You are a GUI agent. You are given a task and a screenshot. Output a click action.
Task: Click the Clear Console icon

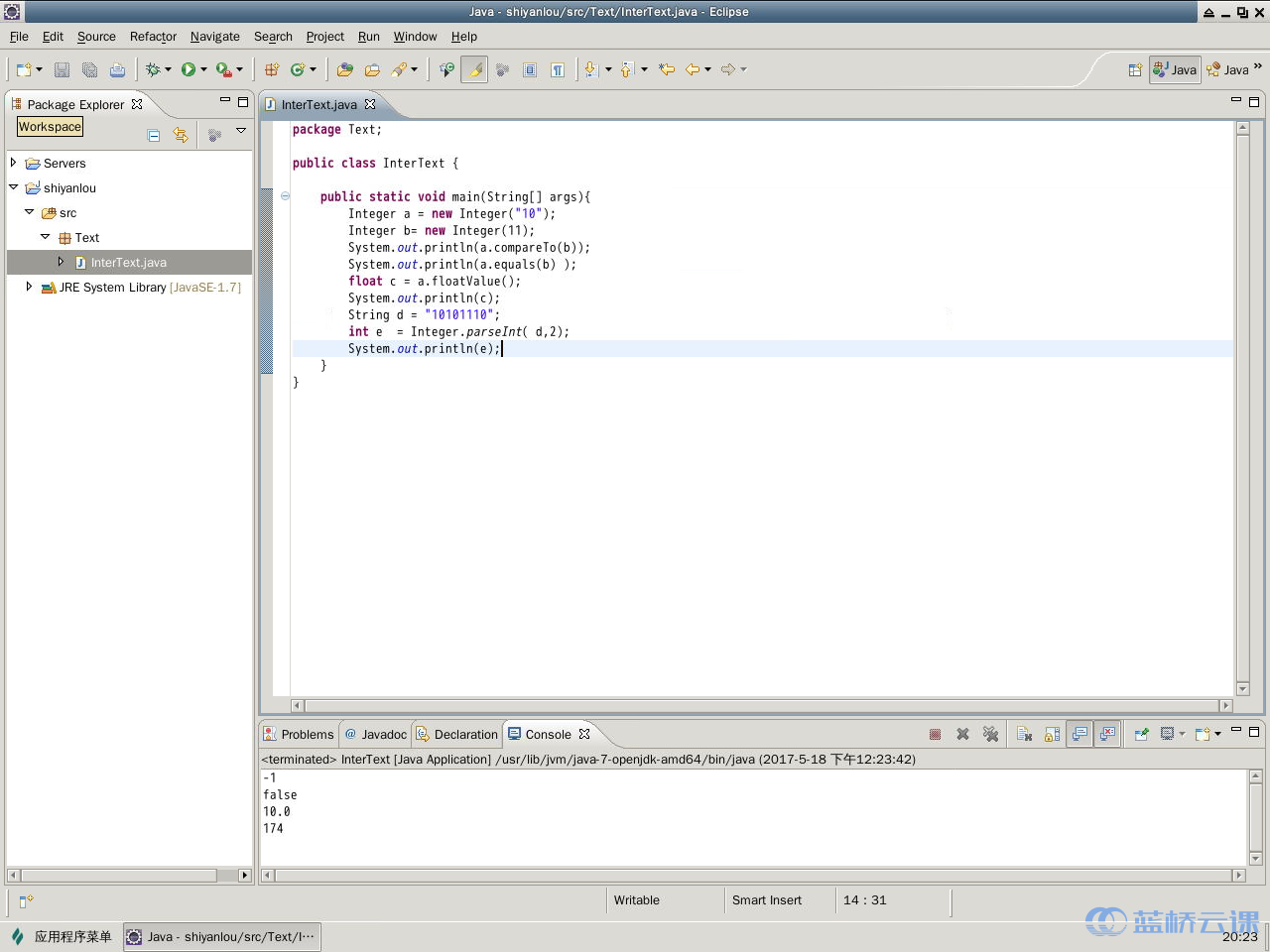click(1024, 734)
